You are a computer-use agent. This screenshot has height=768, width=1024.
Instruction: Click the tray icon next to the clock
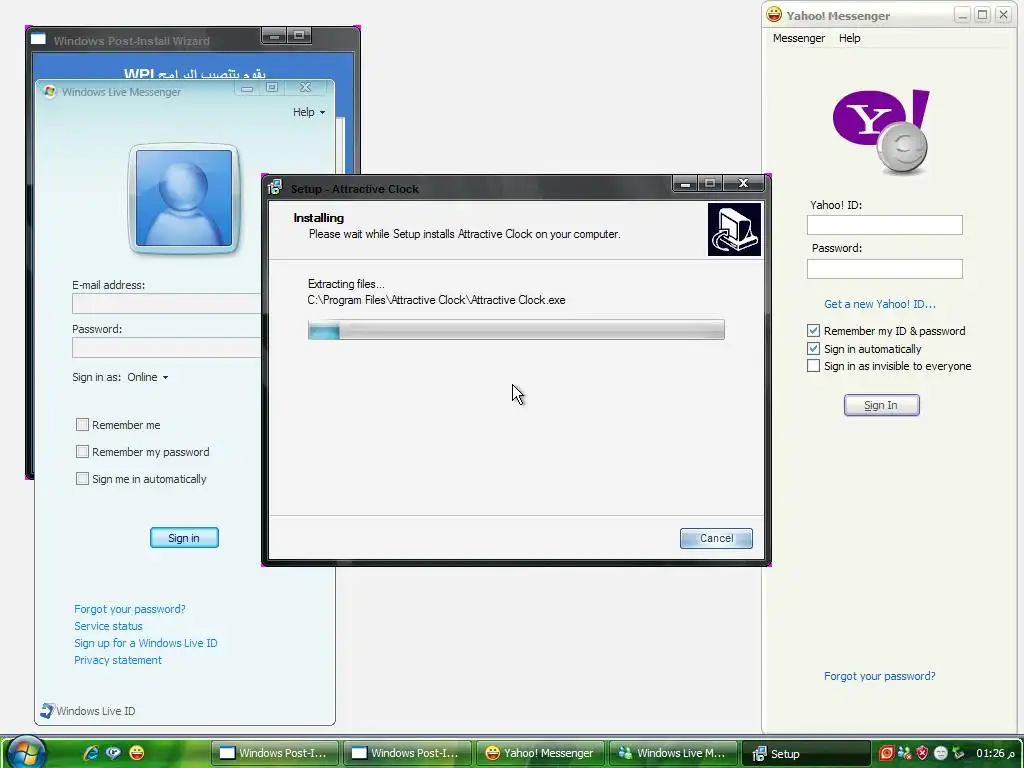tap(958, 753)
